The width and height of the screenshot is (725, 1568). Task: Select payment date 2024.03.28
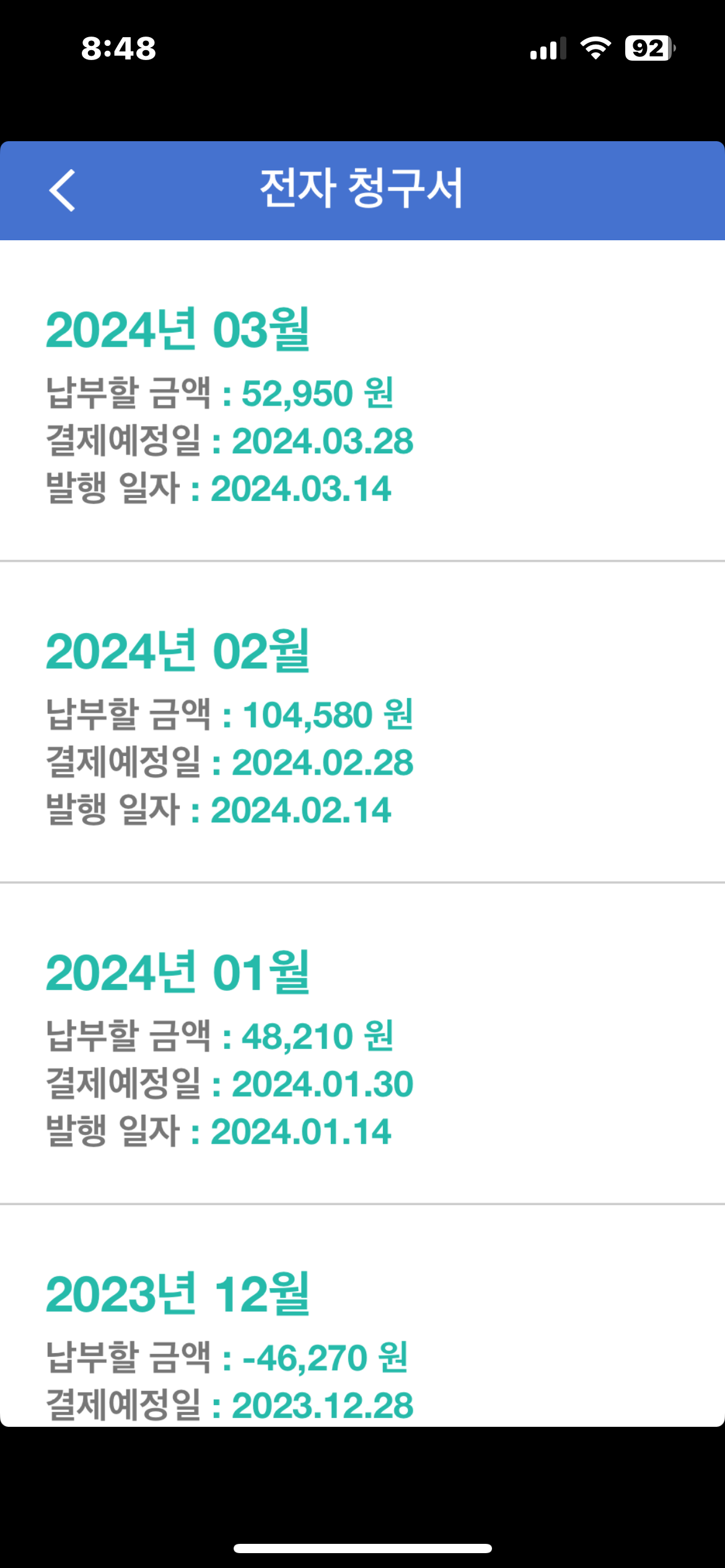(322, 441)
